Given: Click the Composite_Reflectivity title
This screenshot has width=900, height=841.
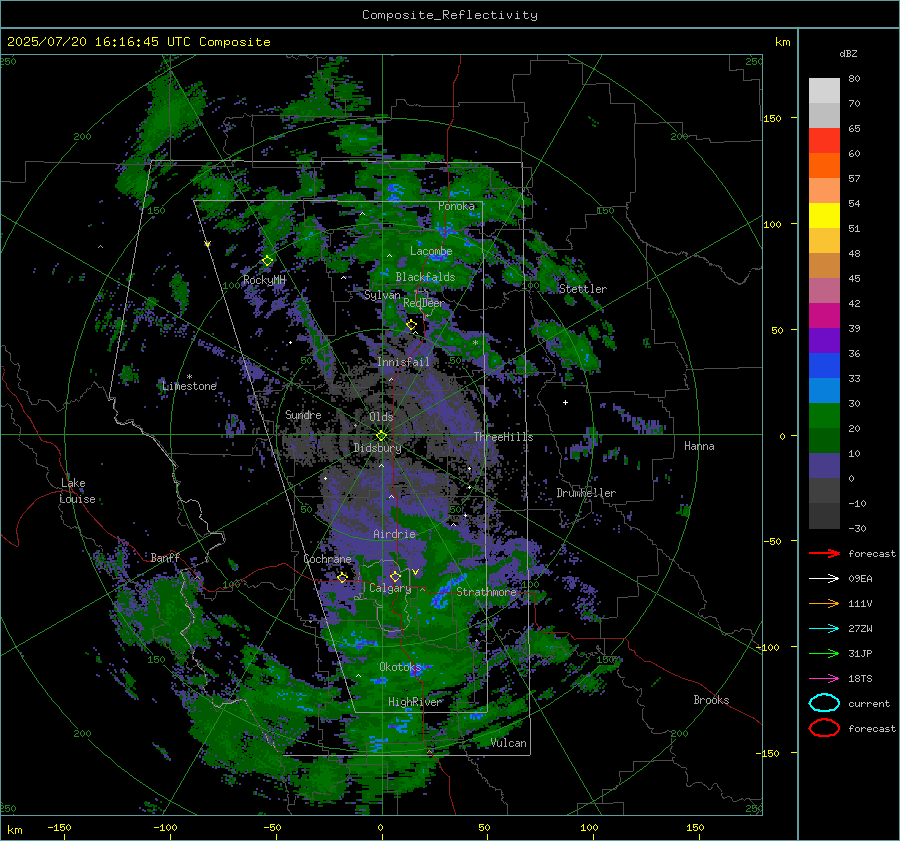Looking at the screenshot, I should click(450, 15).
